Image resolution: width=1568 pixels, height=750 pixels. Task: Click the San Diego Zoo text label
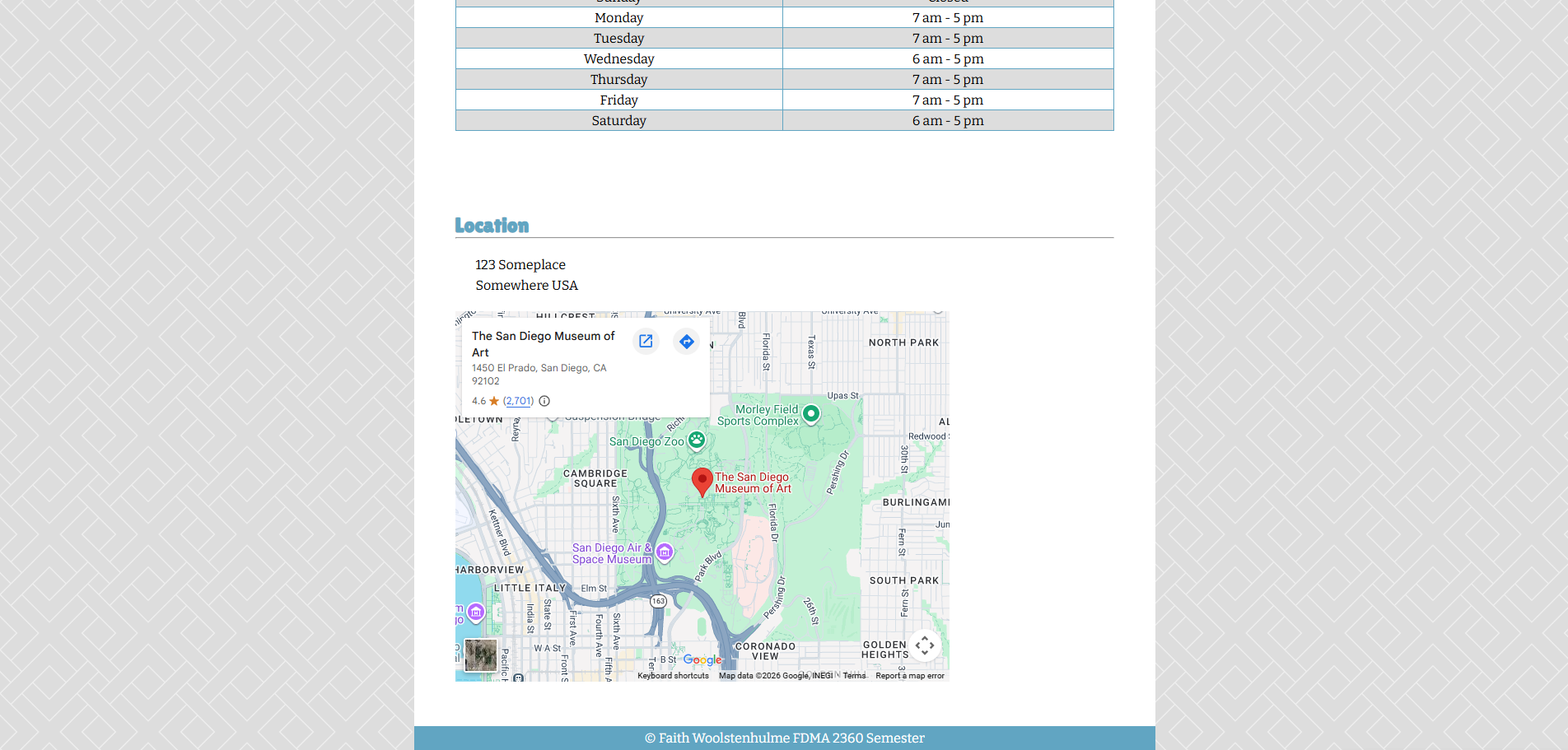point(646,441)
